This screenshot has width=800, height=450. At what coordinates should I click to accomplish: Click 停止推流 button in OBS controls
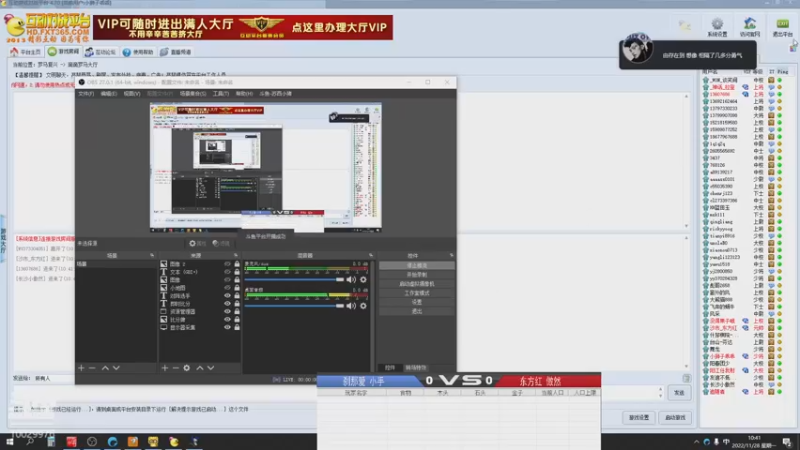(417, 266)
